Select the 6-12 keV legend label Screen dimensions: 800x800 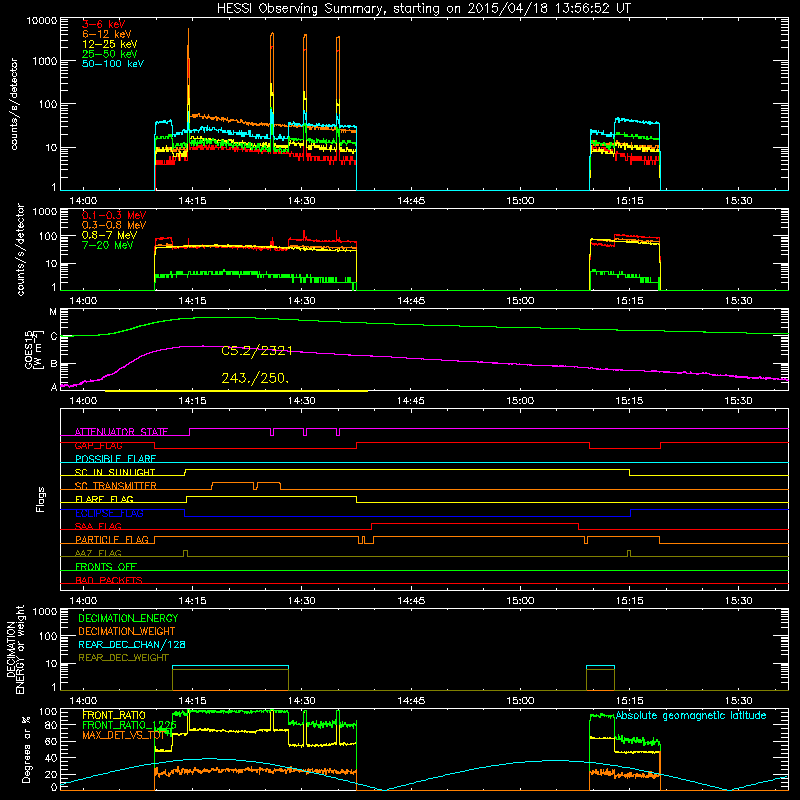pyautogui.click(x=107, y=34)
